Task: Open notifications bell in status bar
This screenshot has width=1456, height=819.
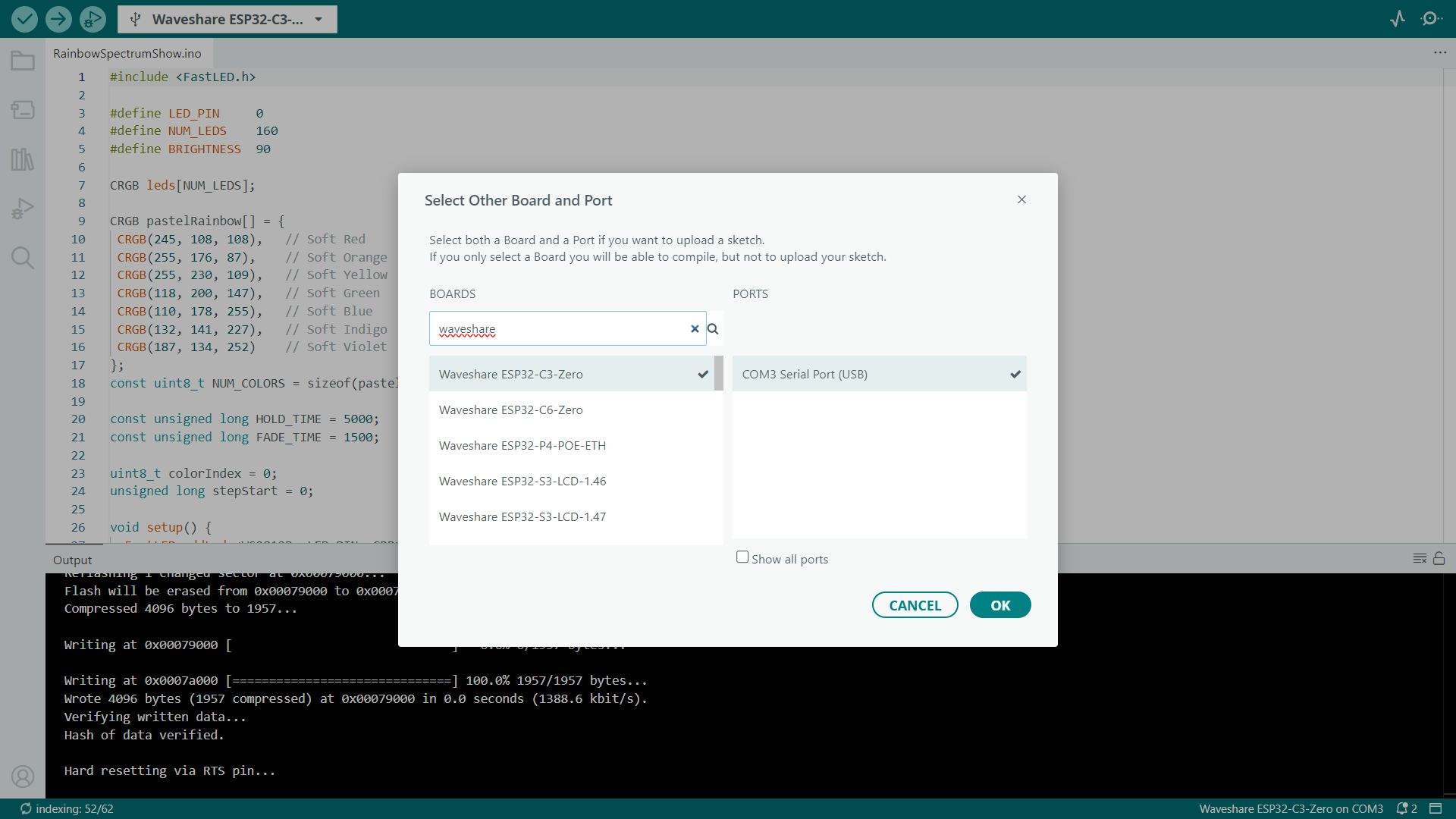Action: tap(1407, 809)
